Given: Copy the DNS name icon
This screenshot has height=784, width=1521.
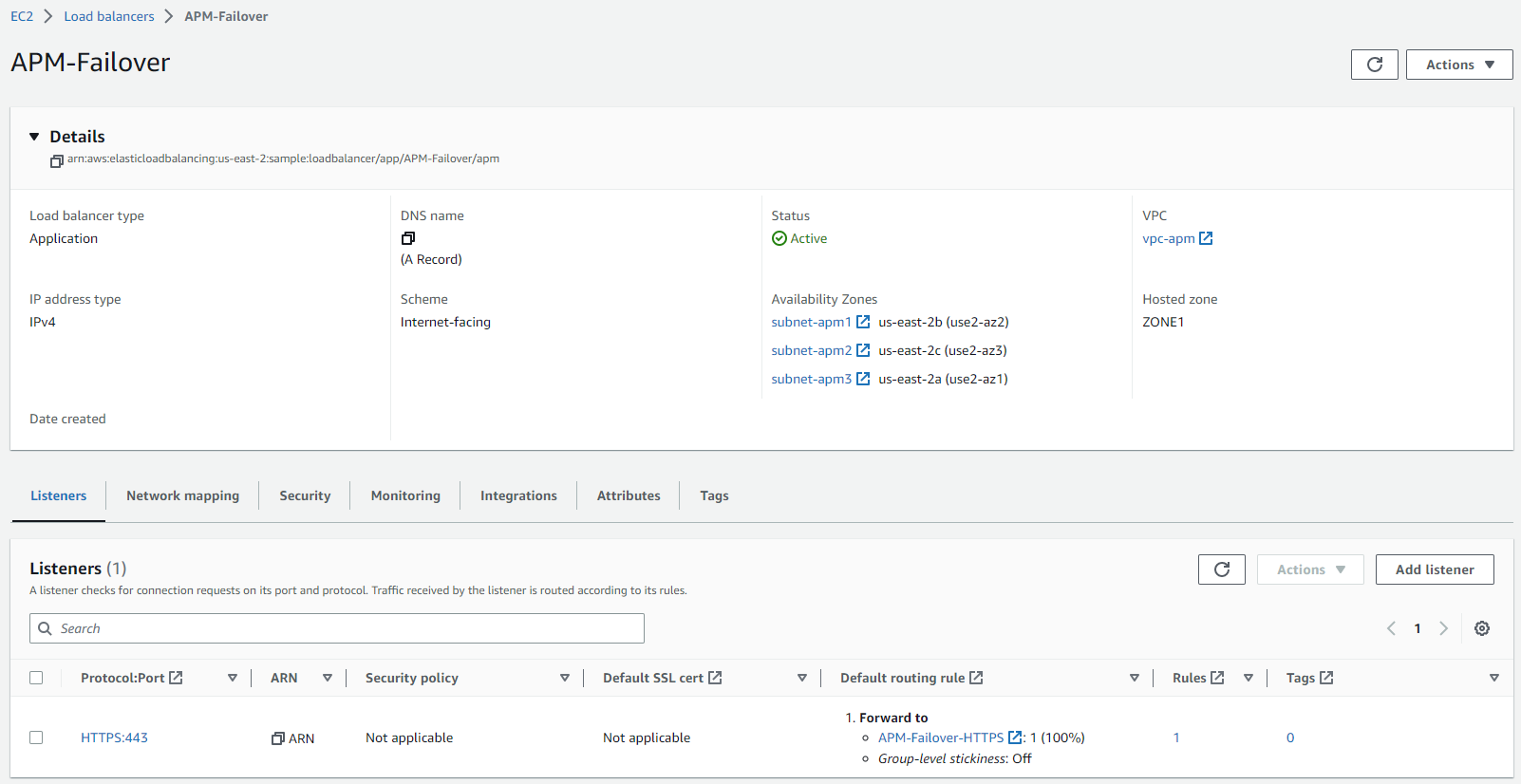Looking at the screenshot, I should [408, 238].
